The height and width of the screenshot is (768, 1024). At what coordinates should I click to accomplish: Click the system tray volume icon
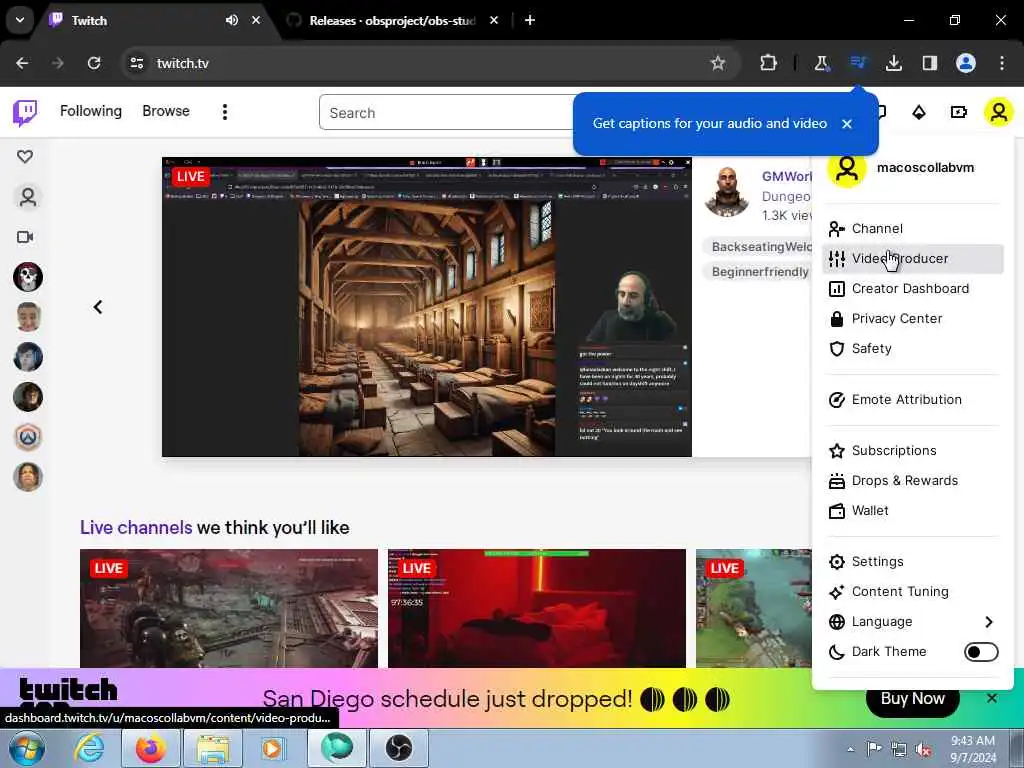point(923,749)
